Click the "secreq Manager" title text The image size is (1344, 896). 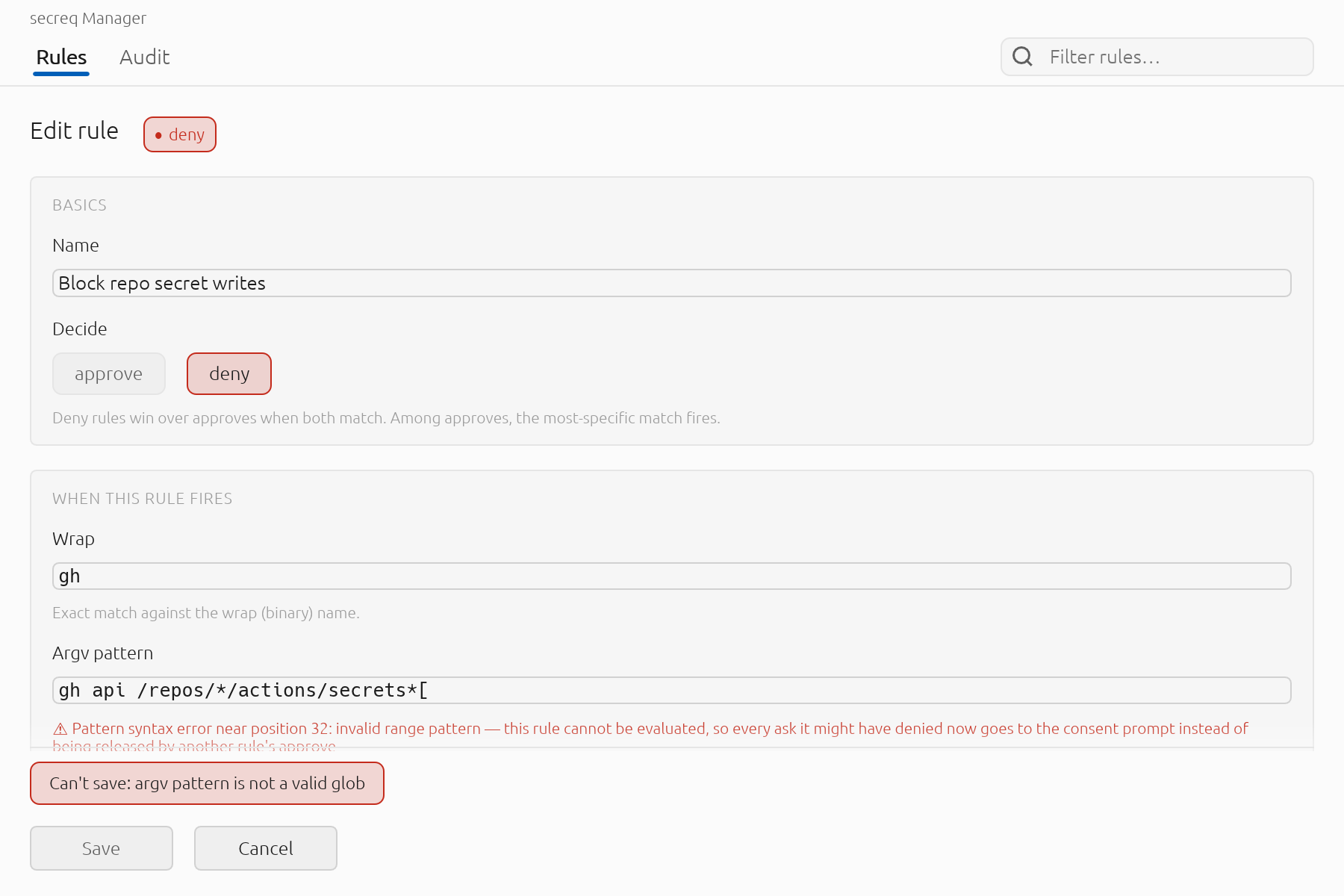point(88,18)
